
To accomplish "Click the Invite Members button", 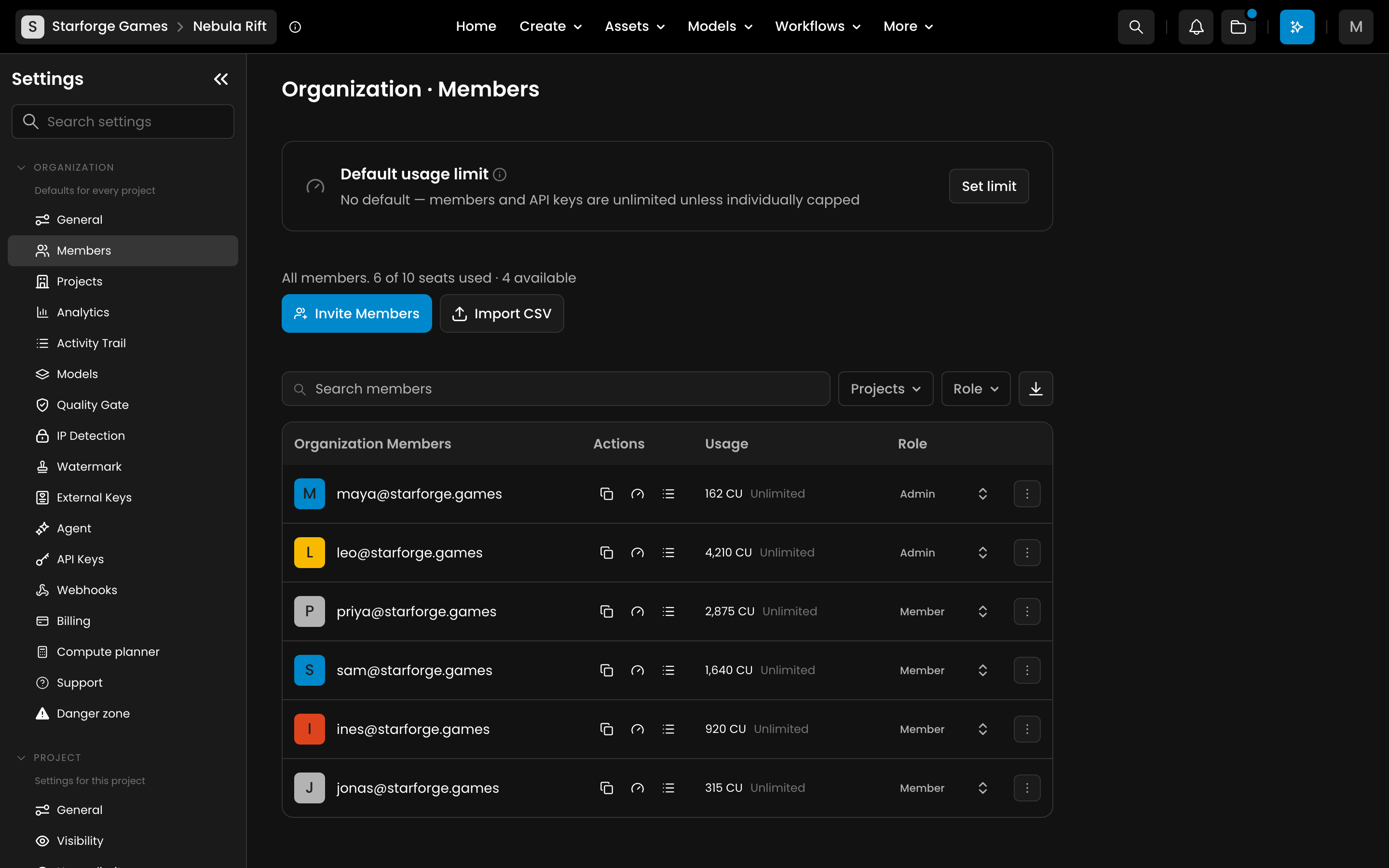I will click(x=356, y=313).
